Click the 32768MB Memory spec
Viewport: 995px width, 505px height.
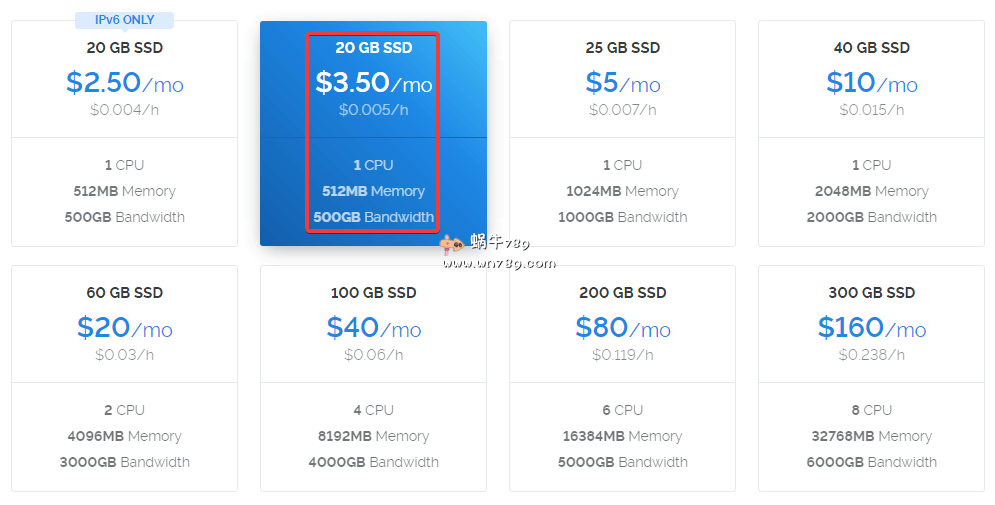tap(871, 436)
